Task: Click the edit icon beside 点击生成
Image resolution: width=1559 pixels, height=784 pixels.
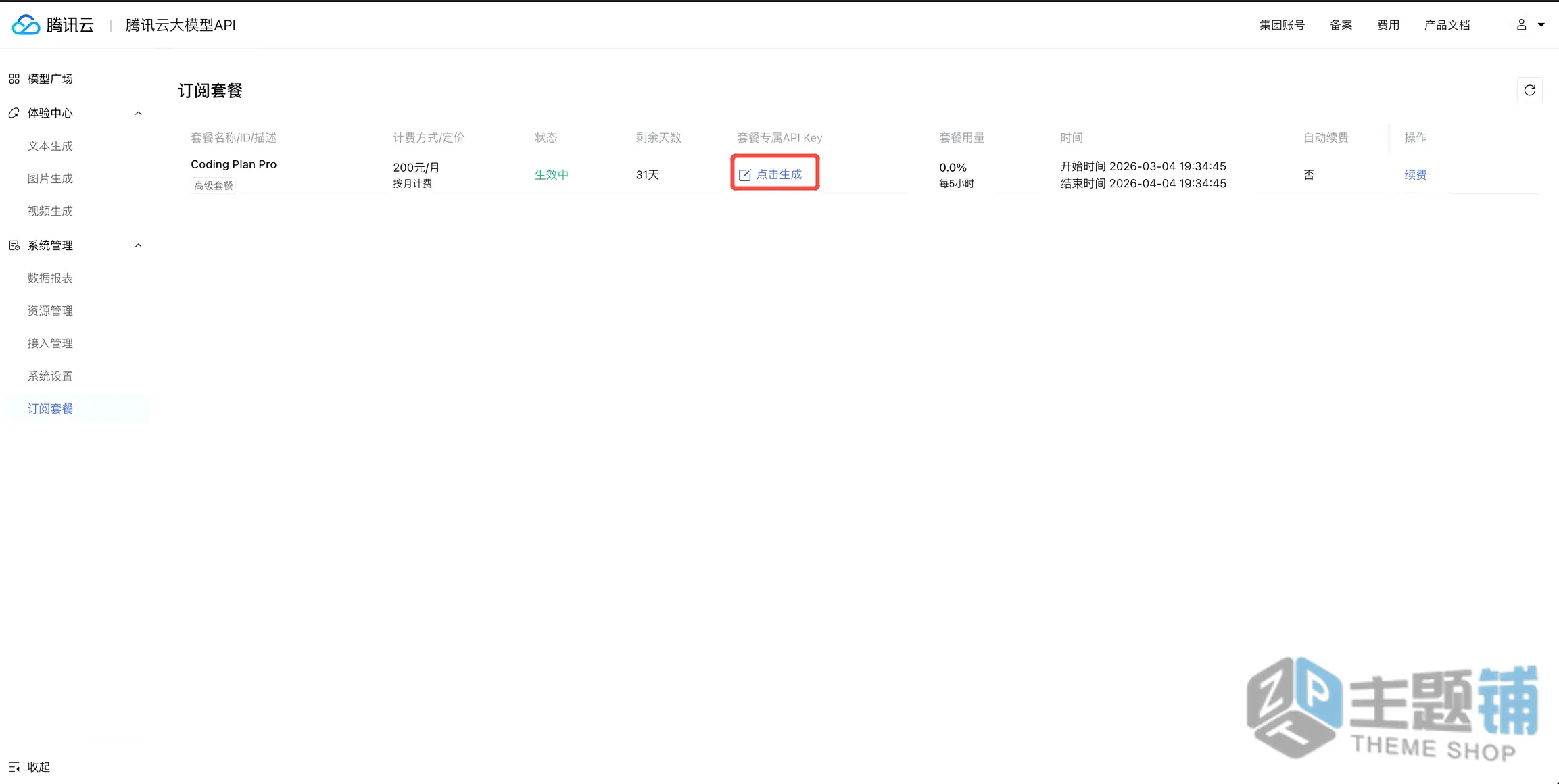Action: click(x=744, y=175)
